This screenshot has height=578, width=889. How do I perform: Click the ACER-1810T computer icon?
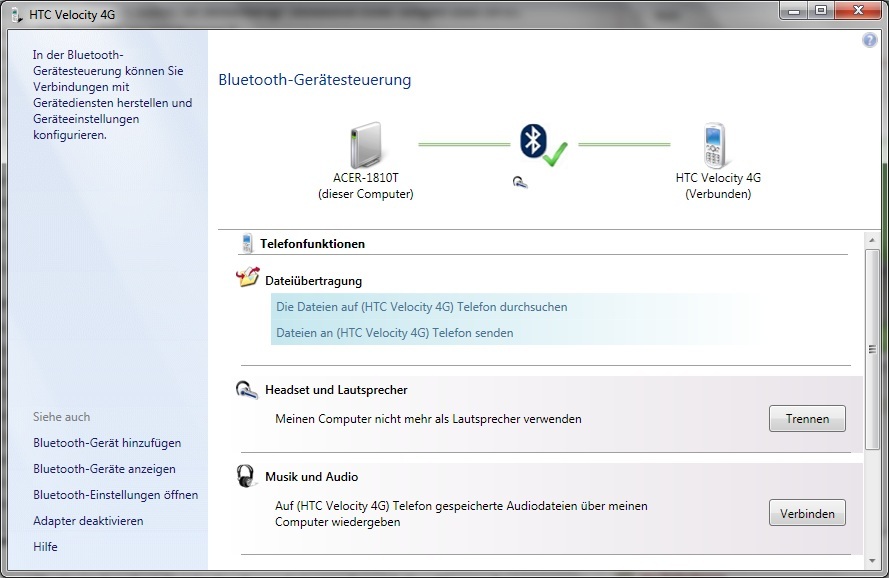point(365,144)
